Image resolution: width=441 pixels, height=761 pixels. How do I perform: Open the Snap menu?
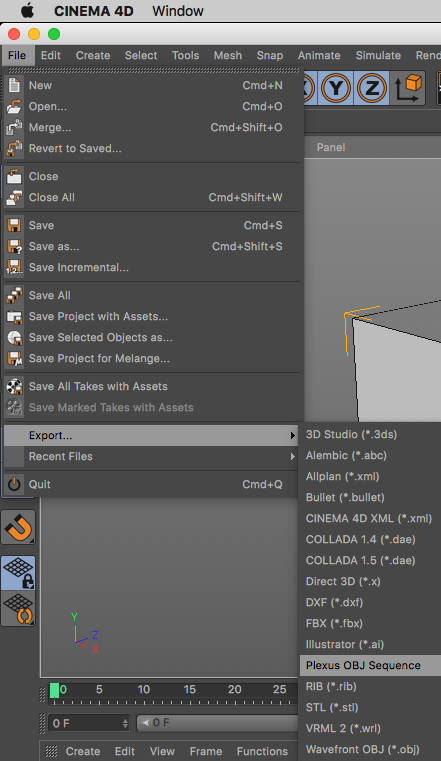click(x=270, y=55)
